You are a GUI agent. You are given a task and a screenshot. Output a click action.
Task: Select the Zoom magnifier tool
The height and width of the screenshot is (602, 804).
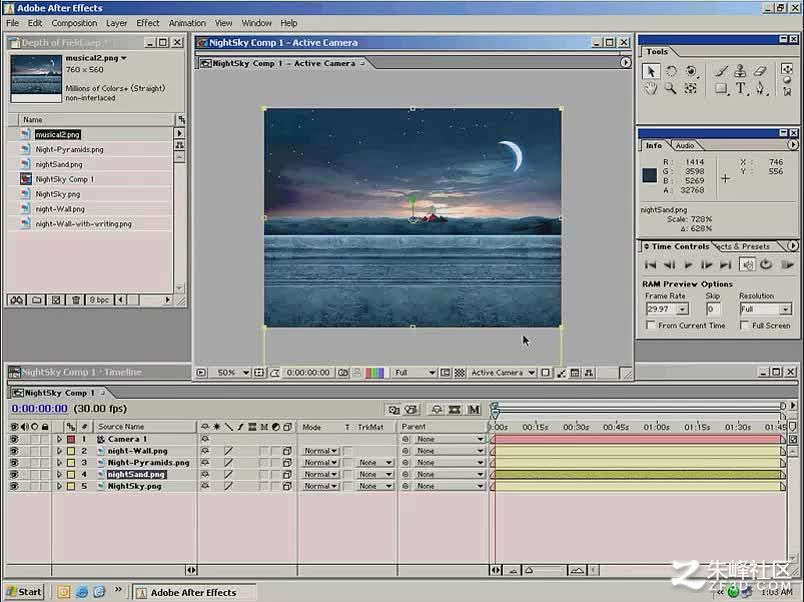click(x=670, y=88)
